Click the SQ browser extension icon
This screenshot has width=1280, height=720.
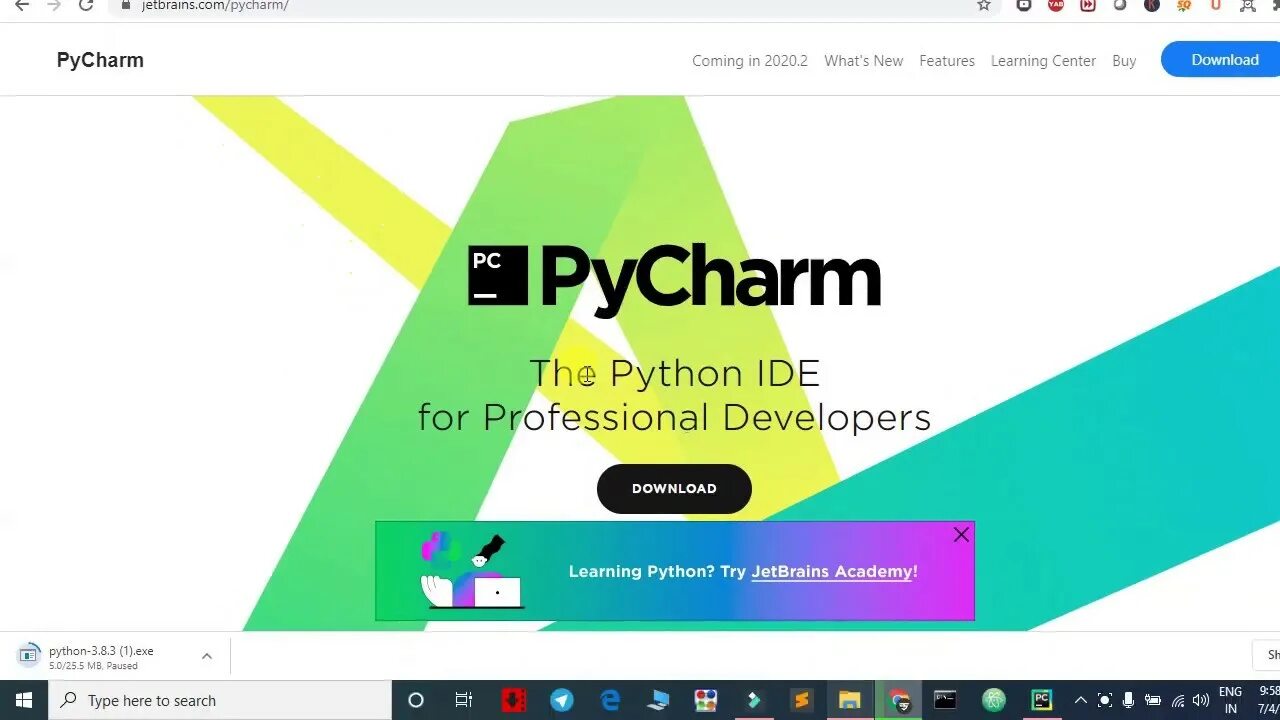click(x=1184, y=5)
